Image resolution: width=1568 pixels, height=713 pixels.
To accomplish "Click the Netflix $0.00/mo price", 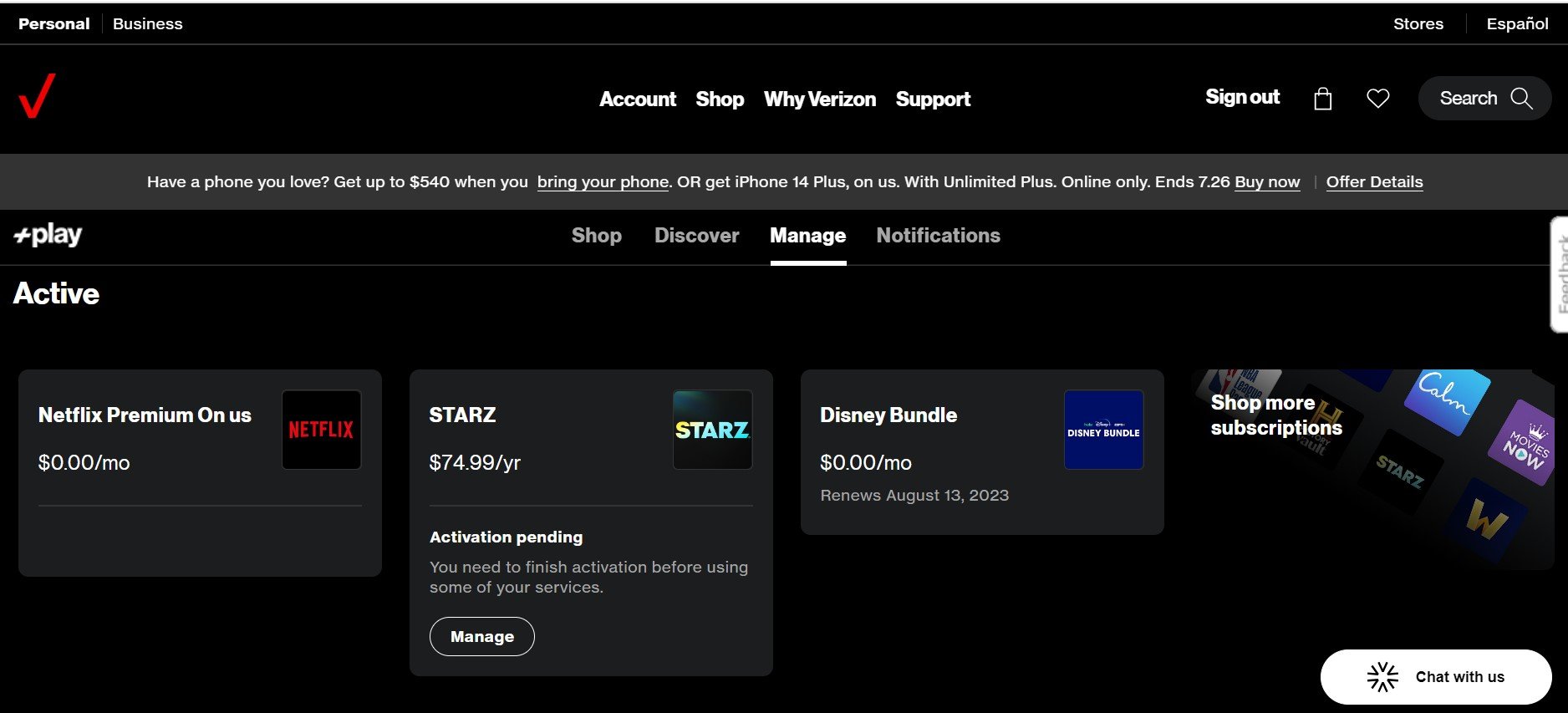I will click(x=84, y=463).
